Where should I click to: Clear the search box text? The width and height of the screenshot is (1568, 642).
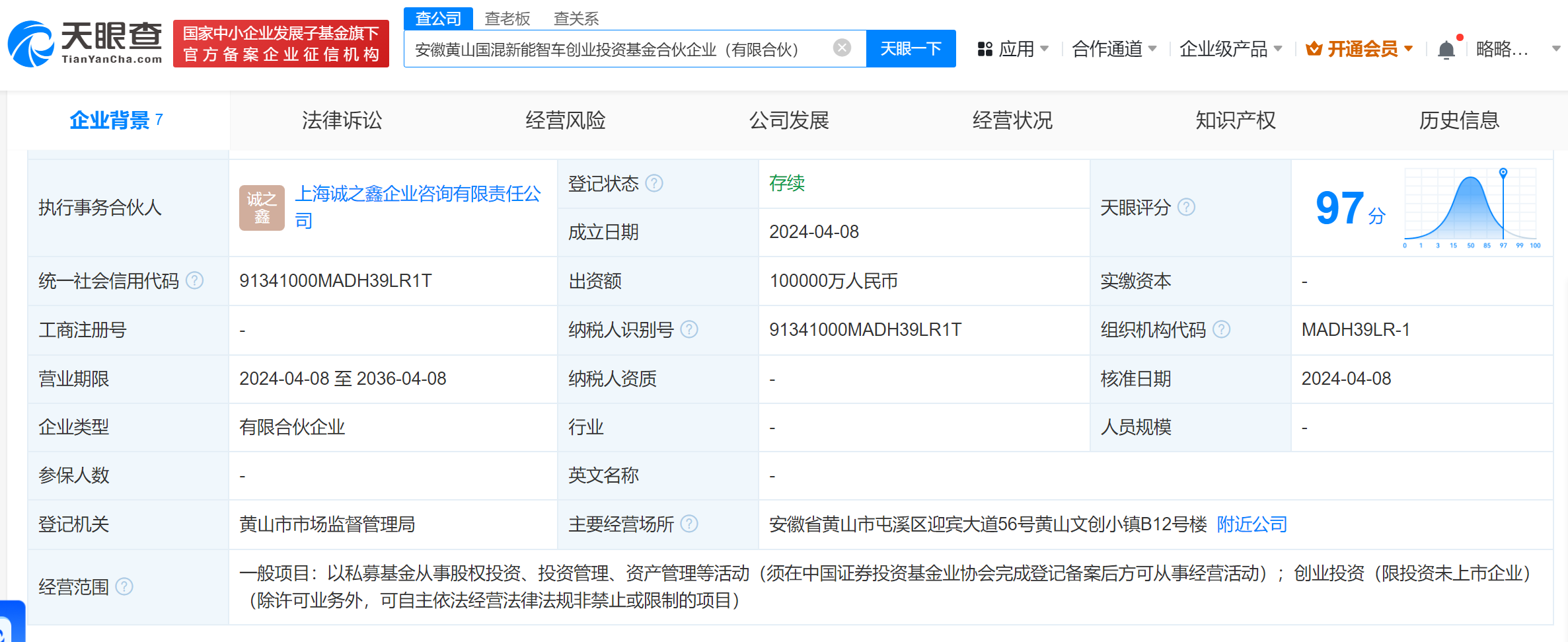coord(841,48)
